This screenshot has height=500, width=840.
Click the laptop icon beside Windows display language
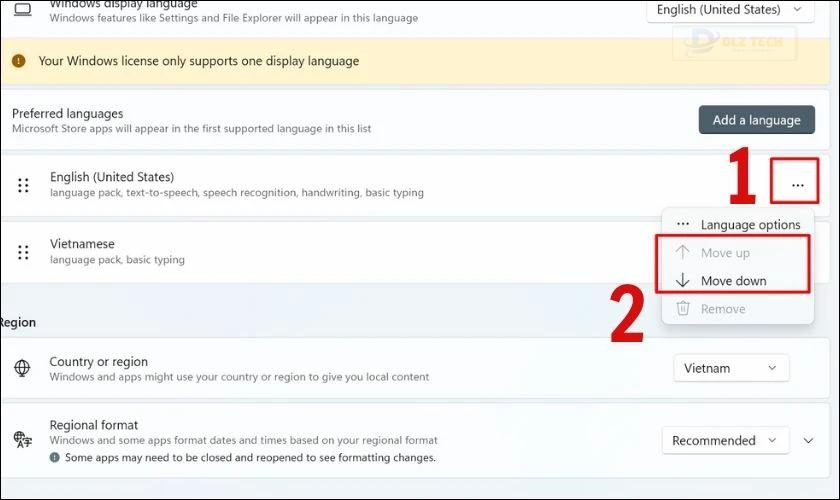pos(22,9)
